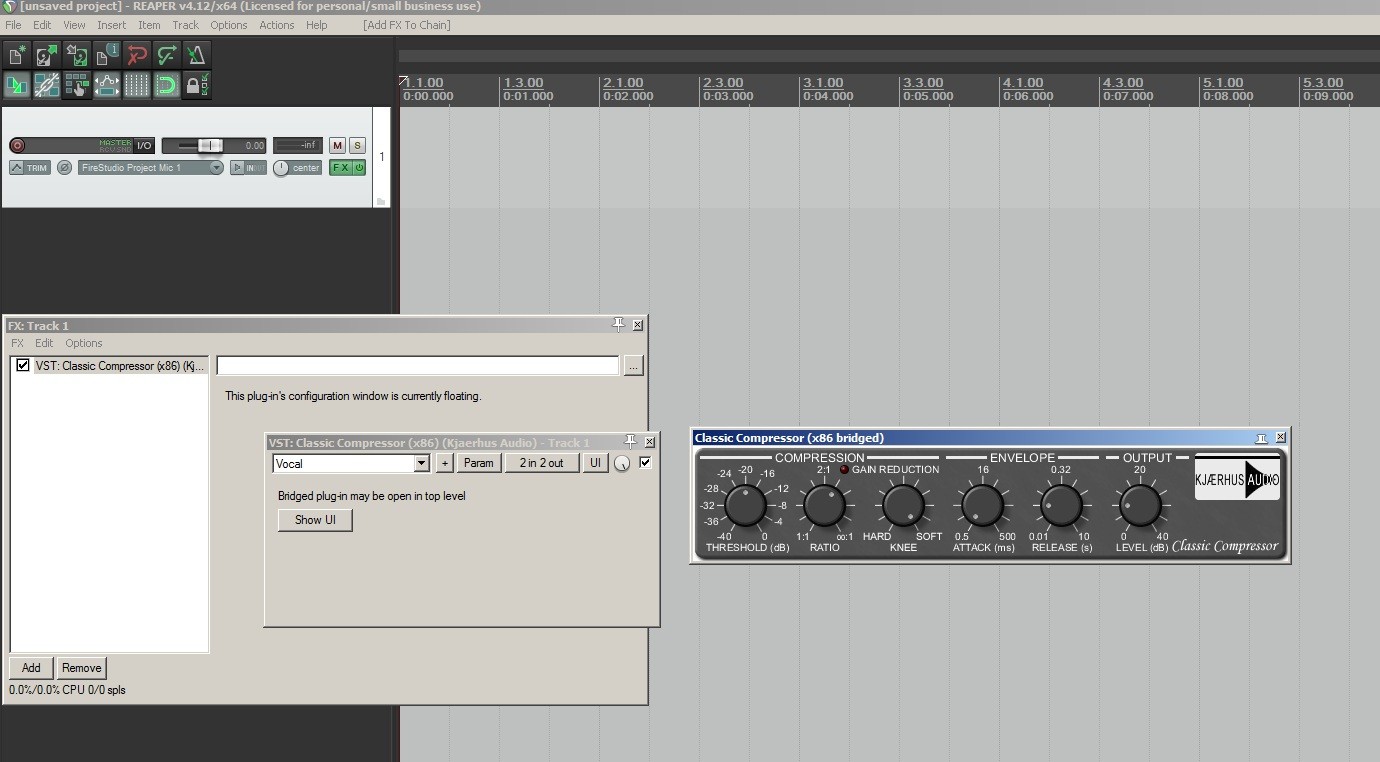This screenshot has height=762, width=1380.
Task: Click the Add button in FX chain
Action: 31,668
